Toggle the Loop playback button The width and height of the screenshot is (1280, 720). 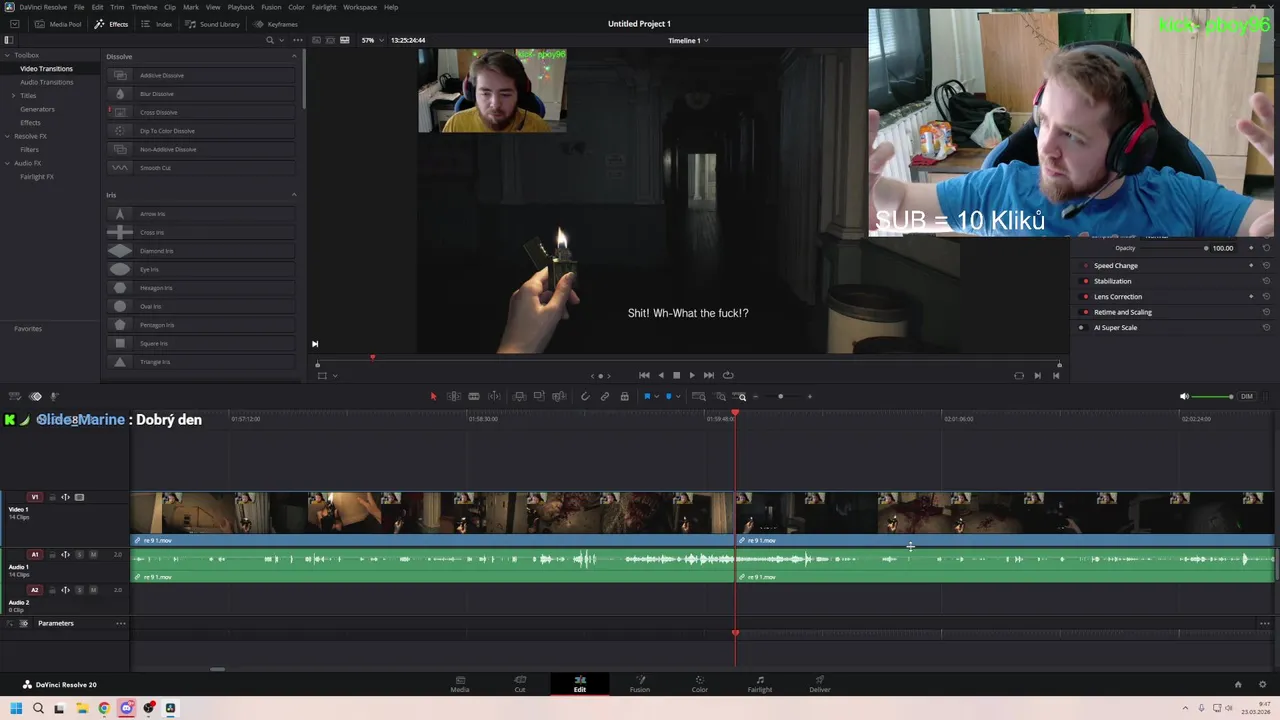(x=728, y=376)
